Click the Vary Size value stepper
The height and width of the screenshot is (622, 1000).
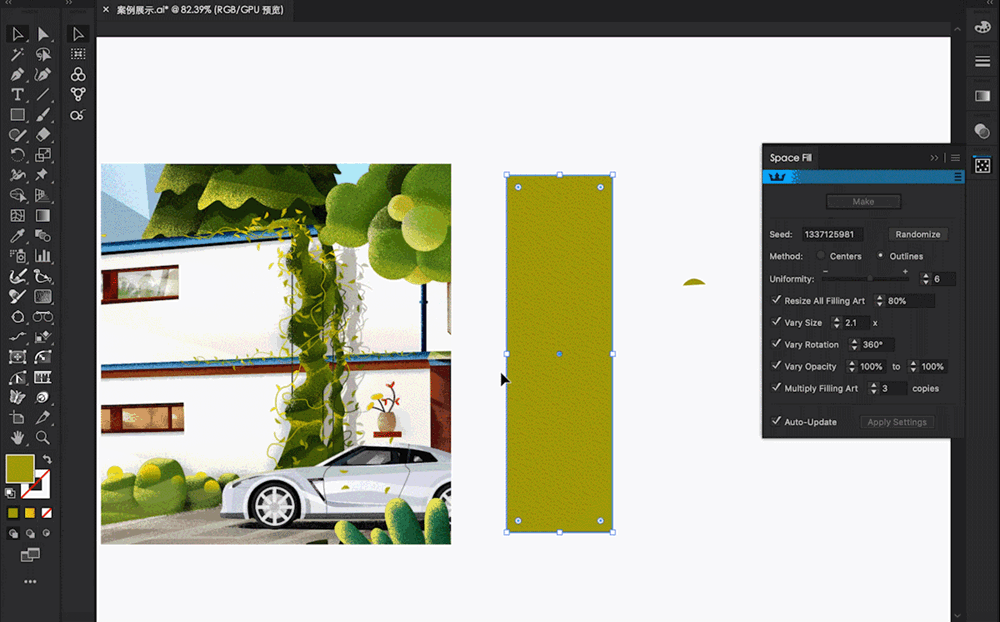836,323
